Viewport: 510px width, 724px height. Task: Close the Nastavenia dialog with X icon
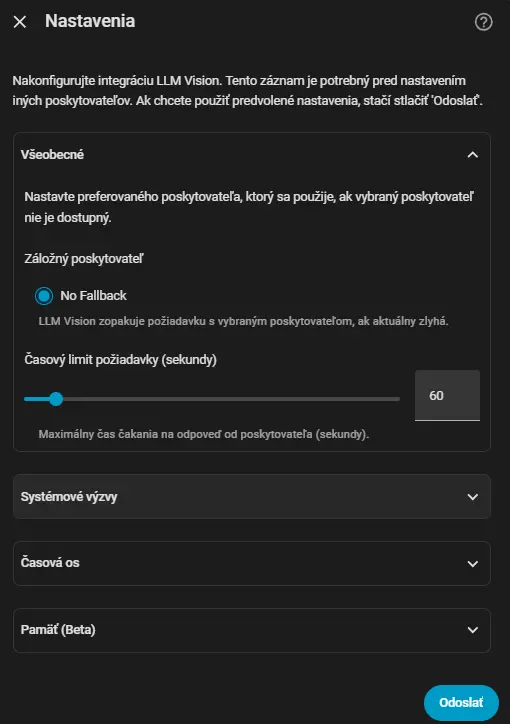click(20, 22)
